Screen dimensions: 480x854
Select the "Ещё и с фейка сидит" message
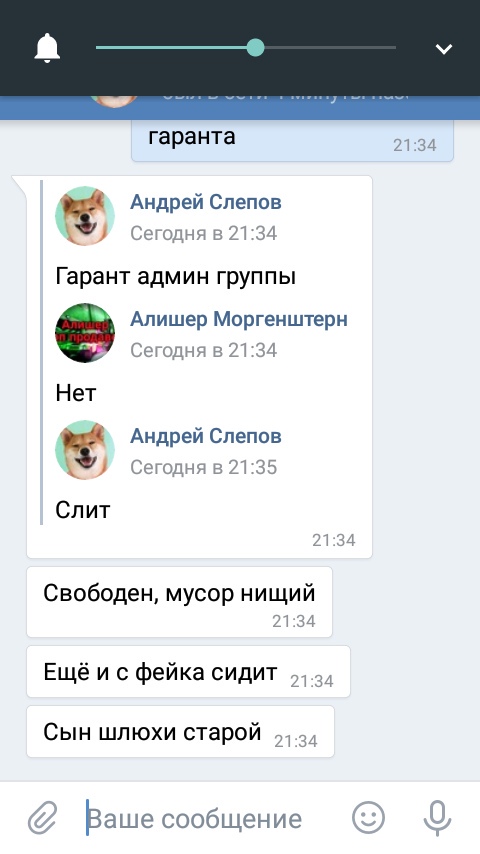pos(189,672)
